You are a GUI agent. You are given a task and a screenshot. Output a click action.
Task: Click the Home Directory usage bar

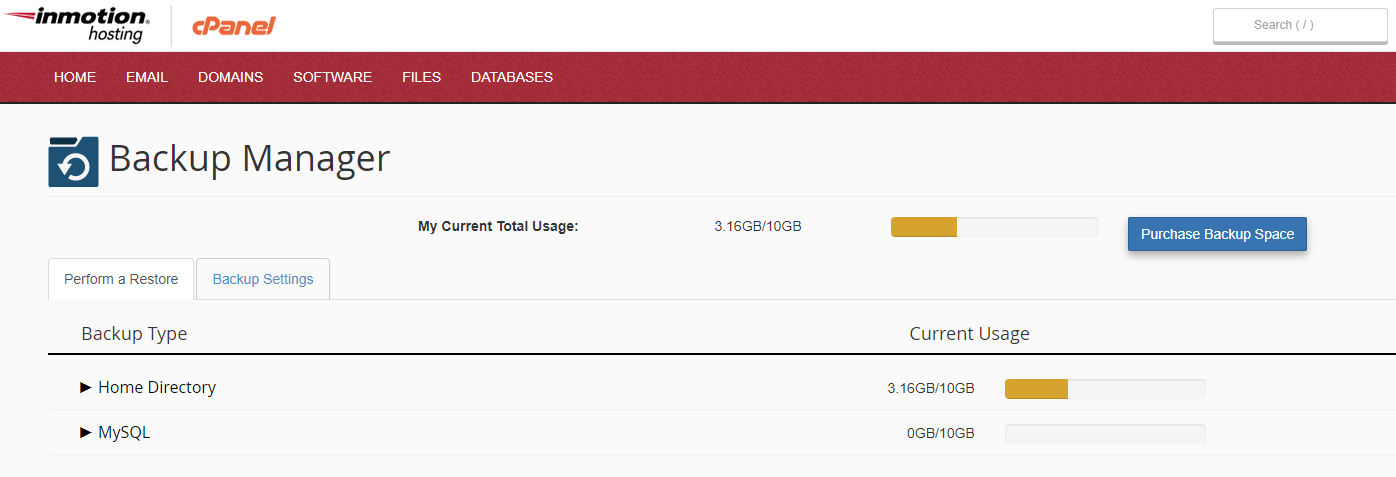coord(1105,389)
